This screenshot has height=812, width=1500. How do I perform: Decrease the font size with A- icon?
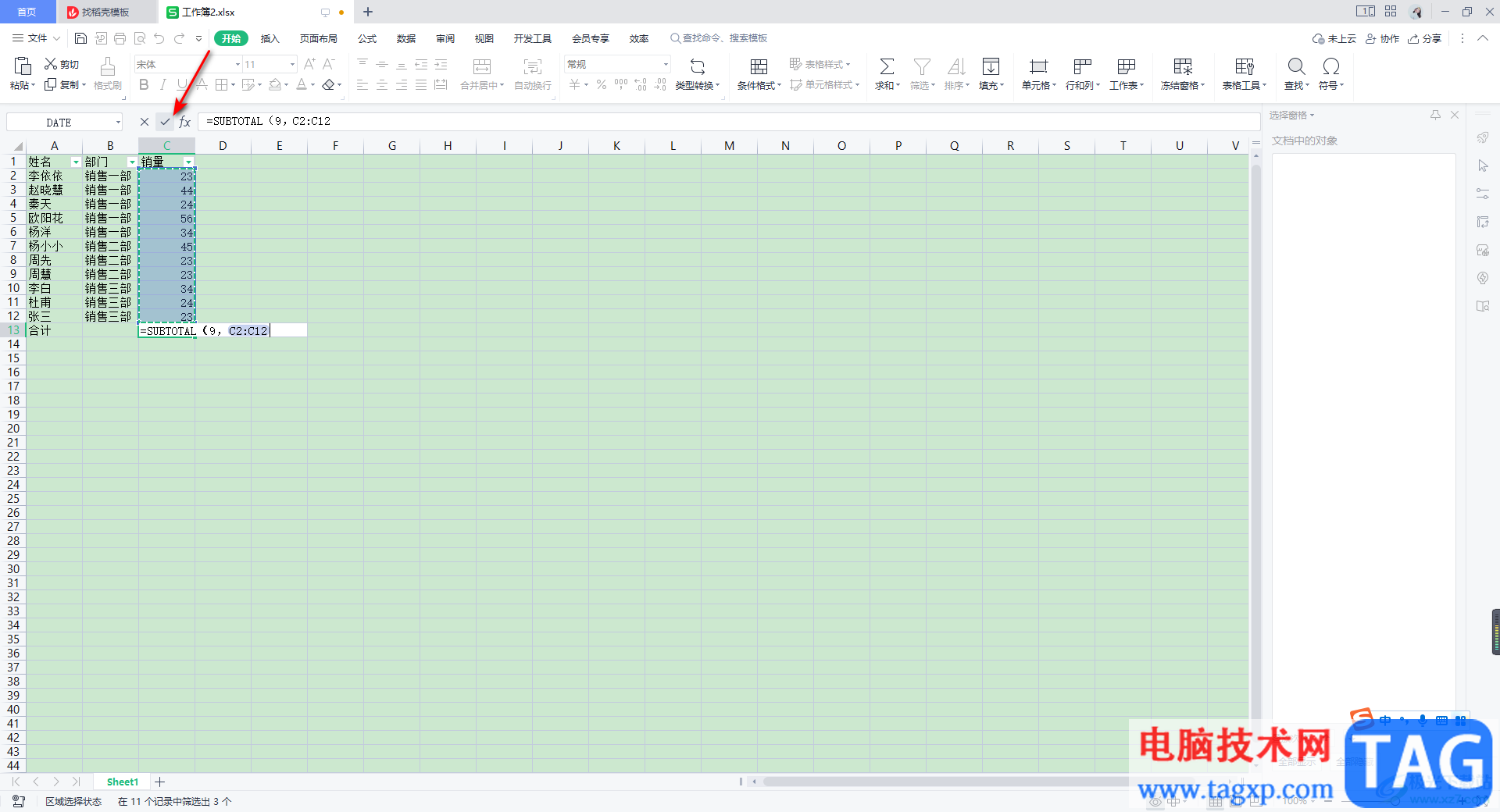(329, 64)
